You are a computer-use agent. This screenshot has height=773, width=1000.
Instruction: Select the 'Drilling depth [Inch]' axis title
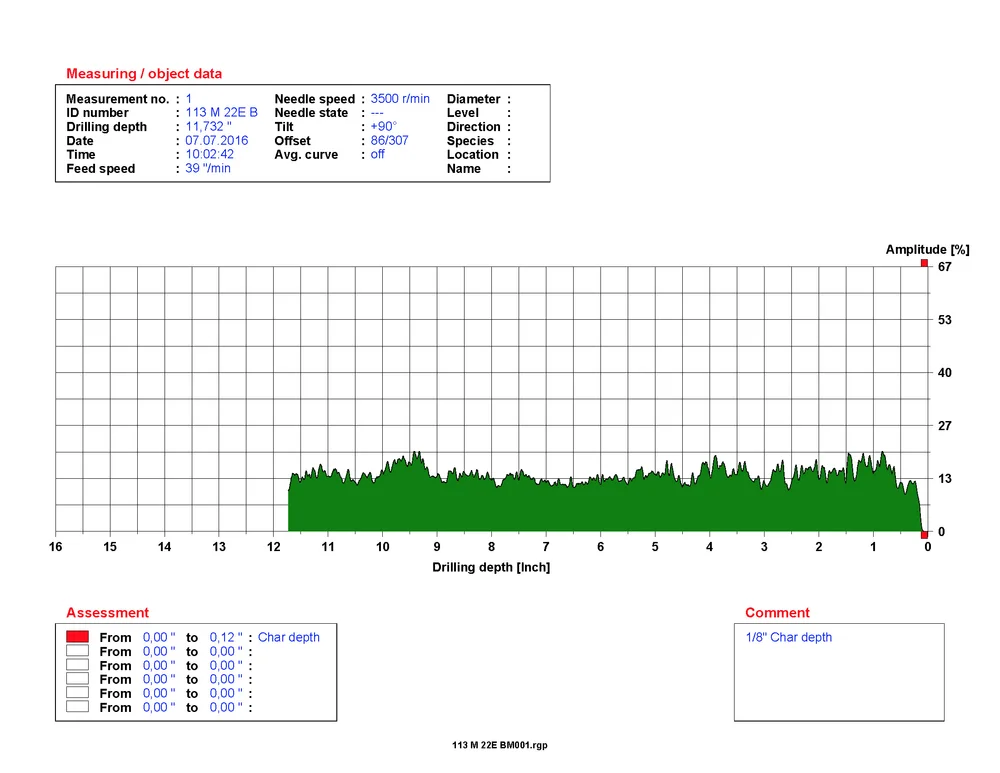click(x=491, y=567)
